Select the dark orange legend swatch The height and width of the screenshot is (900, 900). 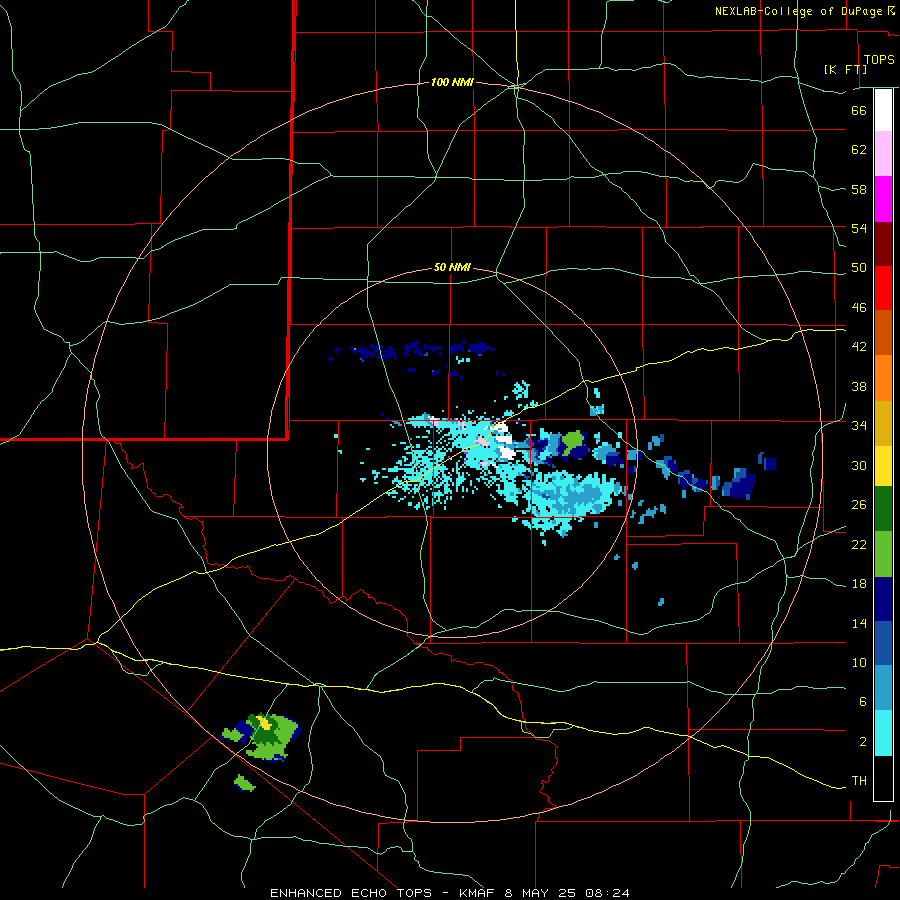(883, 332)
